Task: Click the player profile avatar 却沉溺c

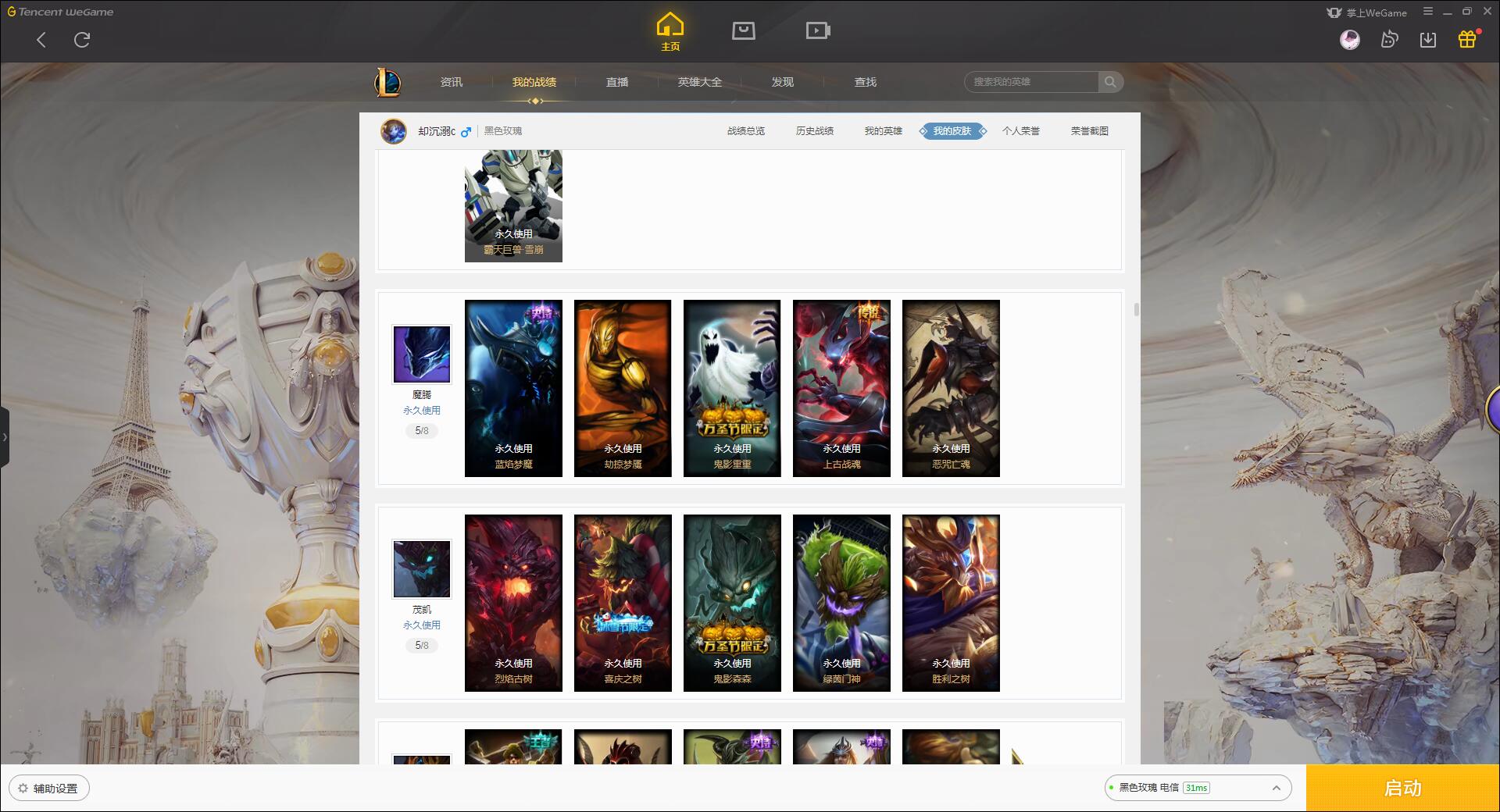Action: click(394, 131)
